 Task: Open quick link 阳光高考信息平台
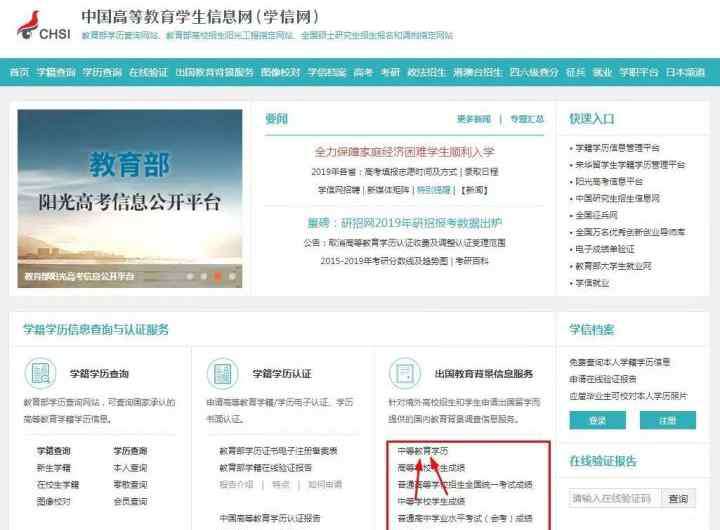(609, 181)
